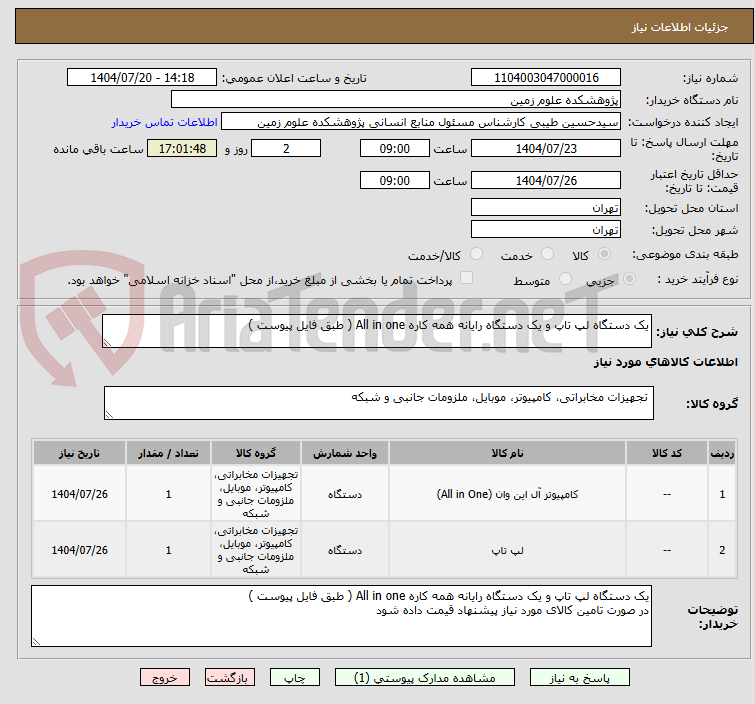Click the توضیحات خریدار text area
The width and height of the screenshot is (755, 704).
(341, 616)
